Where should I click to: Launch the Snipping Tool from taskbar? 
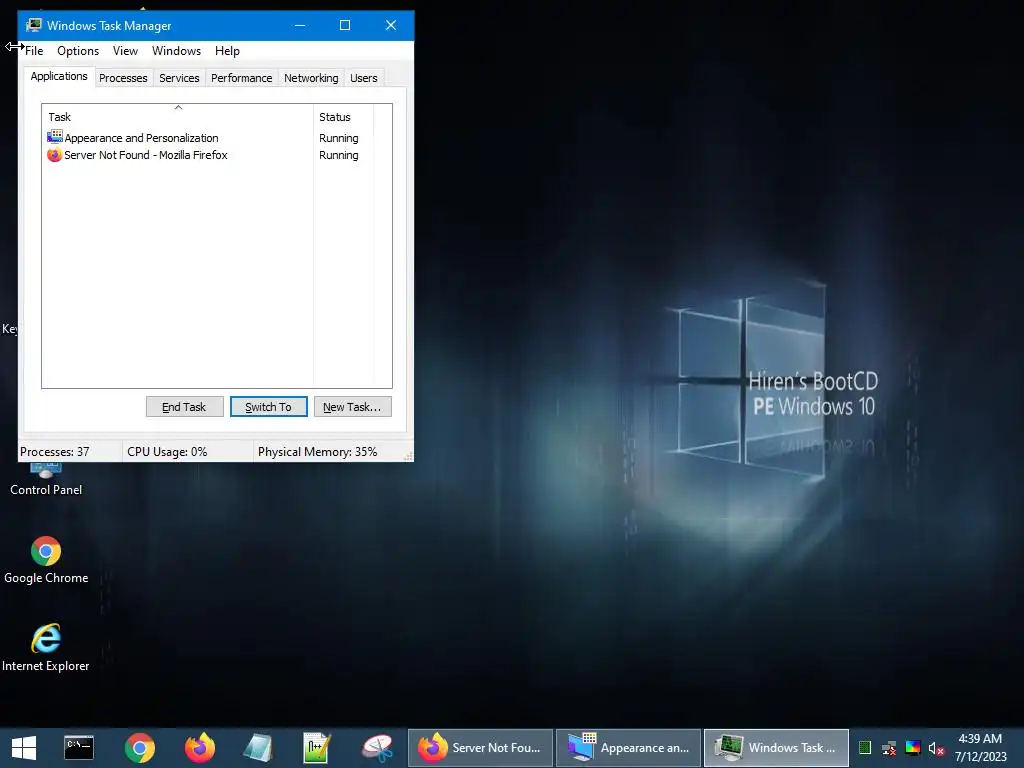[377, 748]
